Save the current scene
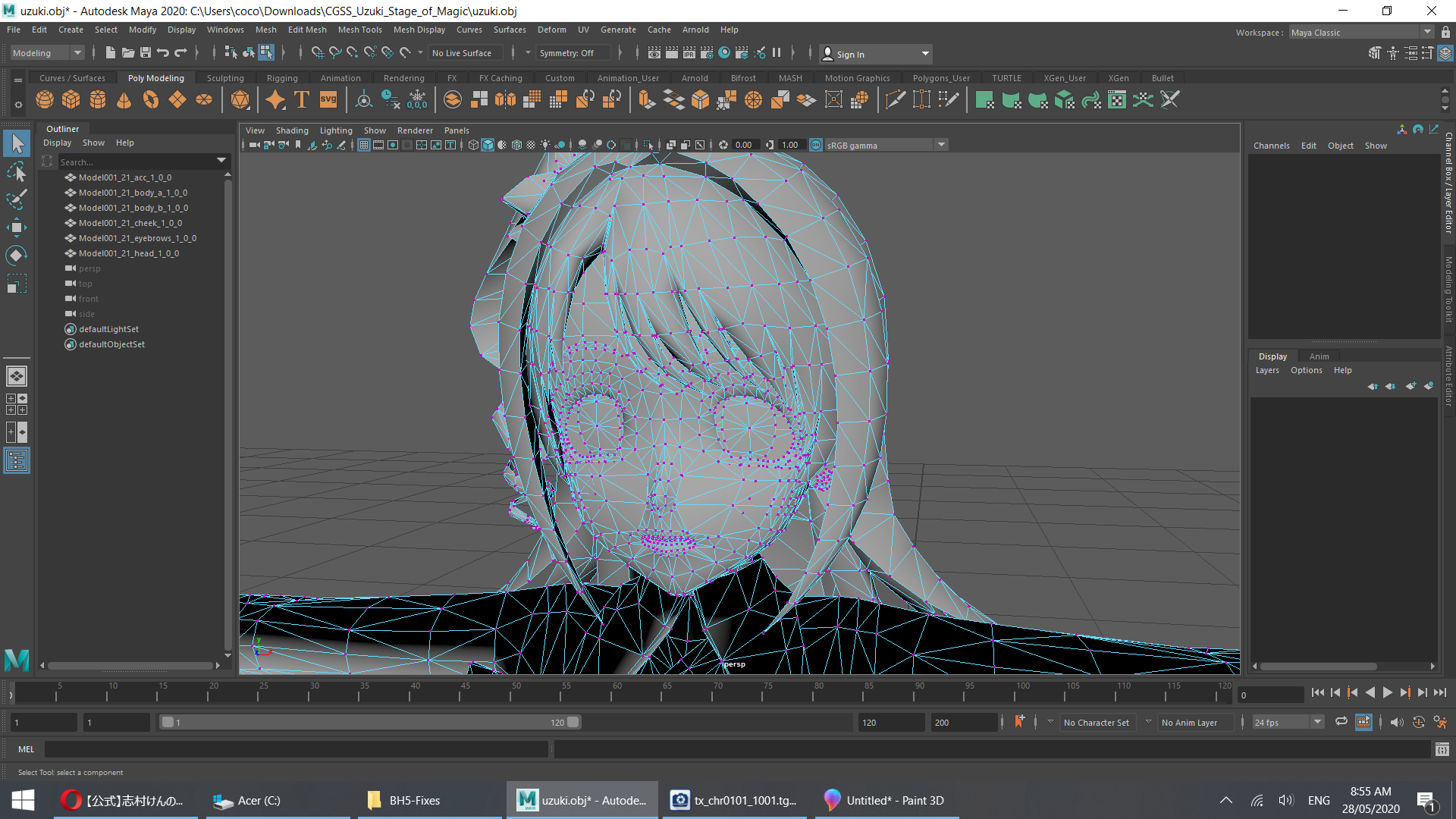This screenshot has width=1456, height=819. pyautogui.click(x=146, y=53)
